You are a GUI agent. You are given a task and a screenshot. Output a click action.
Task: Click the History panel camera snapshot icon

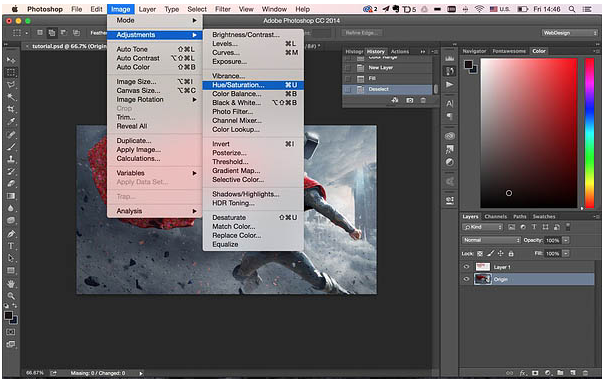click(x=410, y=100)
